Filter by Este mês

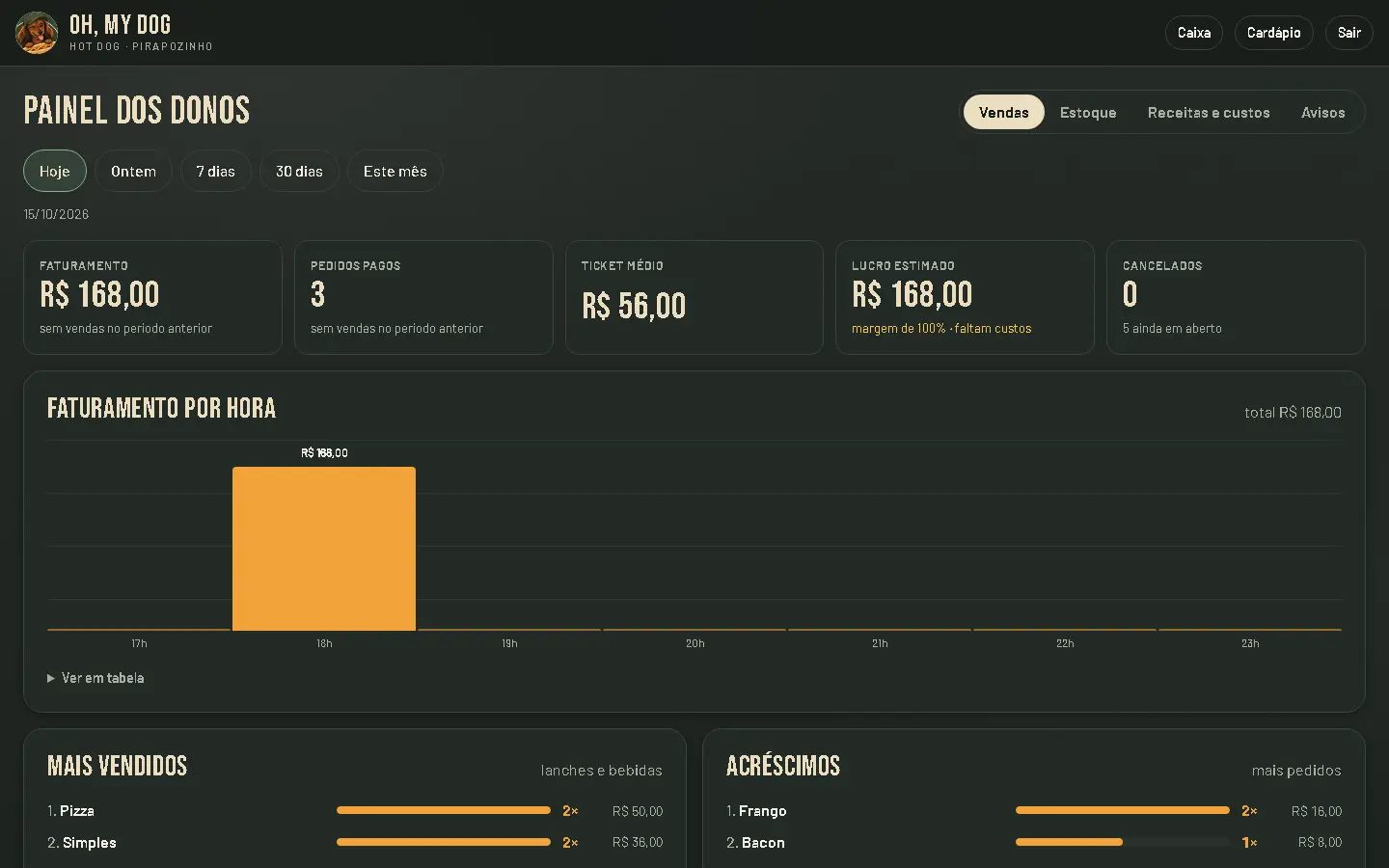[x=395, y=172]
